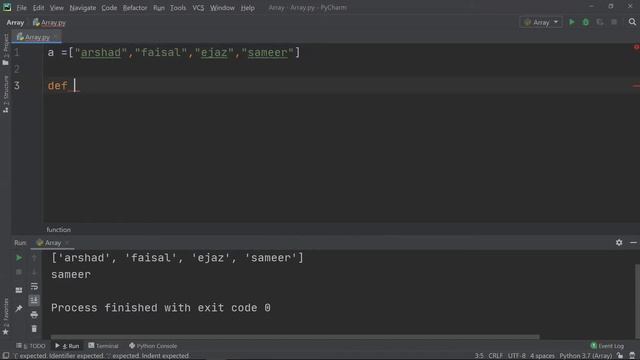Open the Tools menu
The width and height of the screenshot is (640, 360).
coord(178,8)
